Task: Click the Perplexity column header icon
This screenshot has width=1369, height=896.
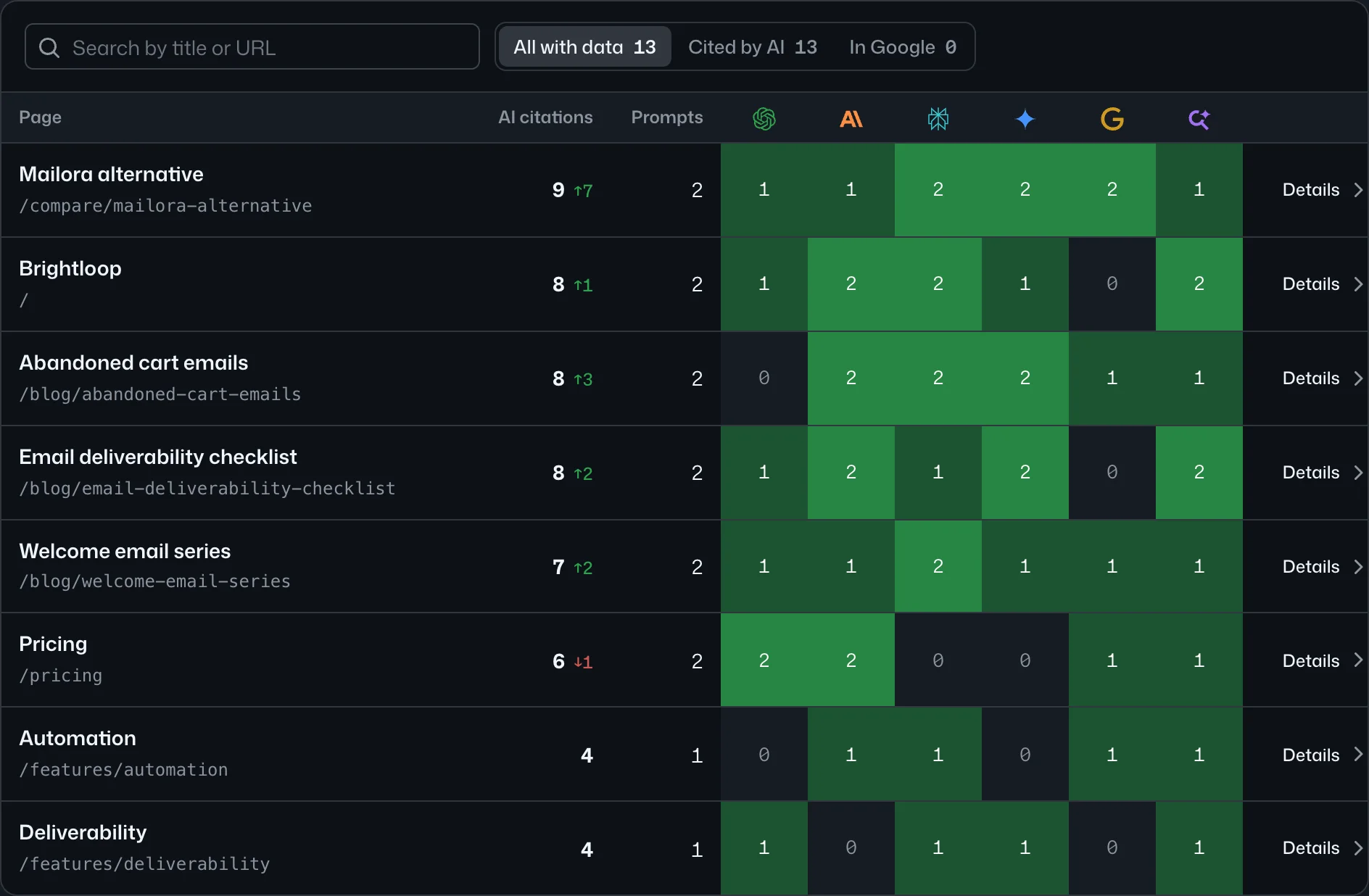Action: coord(938,118)
